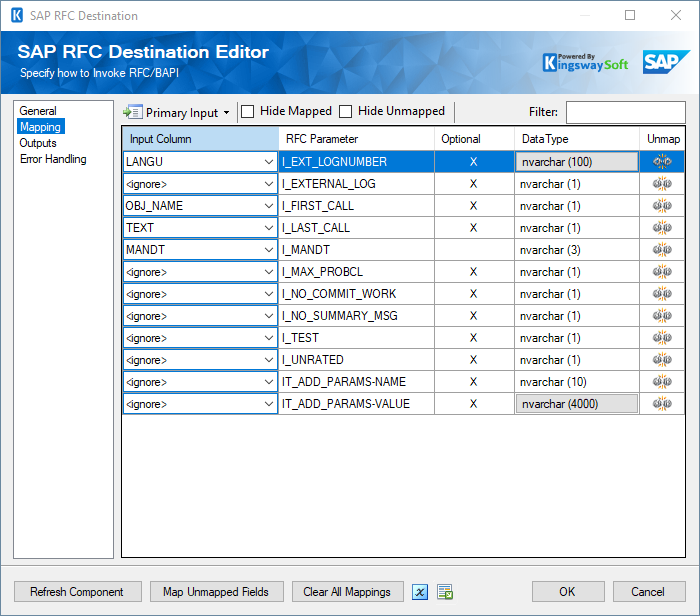Image resolution: width=700 pixels, height=616 pixels.
Task: Open TEXT input column dropdown
Action: tap(269, 228)
